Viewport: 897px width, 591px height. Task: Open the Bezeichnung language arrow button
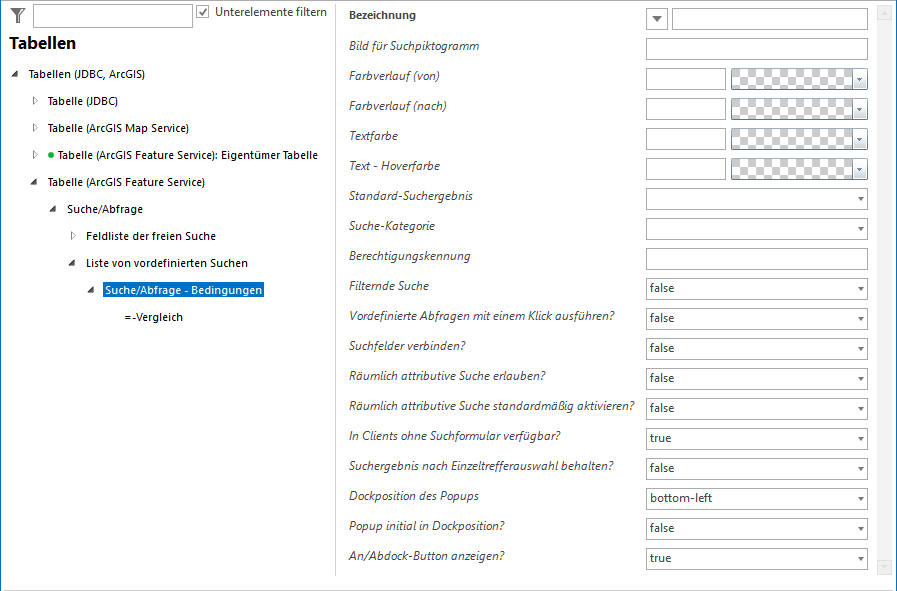click(657, 19)
